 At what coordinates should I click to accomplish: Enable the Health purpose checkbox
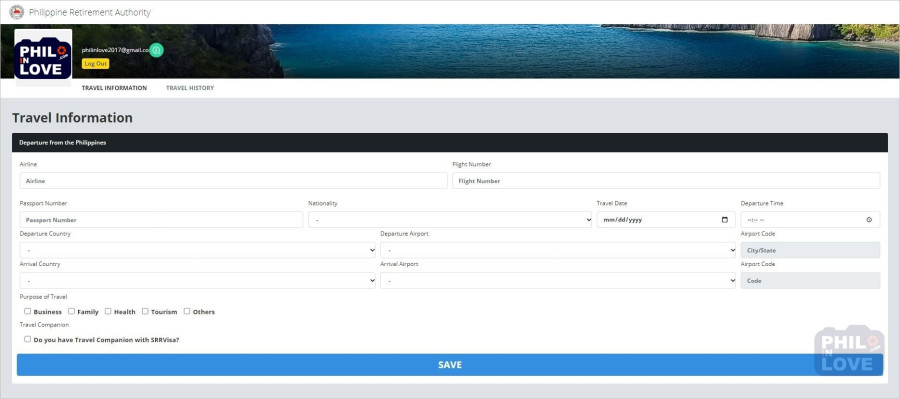tap(108, 311)
